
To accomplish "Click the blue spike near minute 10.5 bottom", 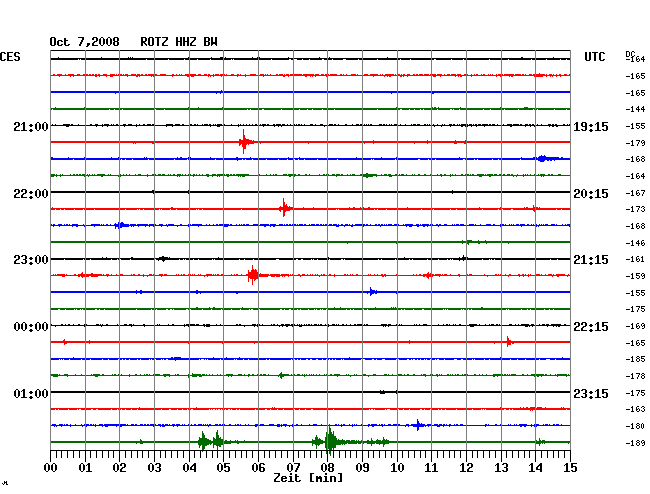I will coord(418,425).
